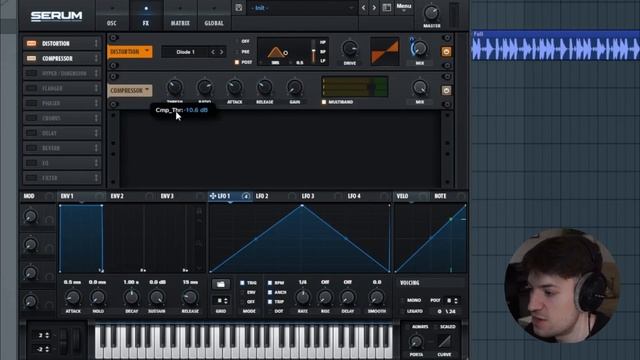Open the preset browser icon beside Menu
The width and height of the screenshot is (640, 360).
tap(387, 8)
